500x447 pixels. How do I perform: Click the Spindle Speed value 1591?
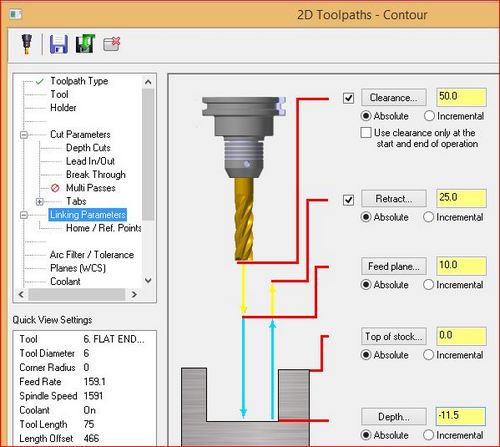click(x=93, y=396)
